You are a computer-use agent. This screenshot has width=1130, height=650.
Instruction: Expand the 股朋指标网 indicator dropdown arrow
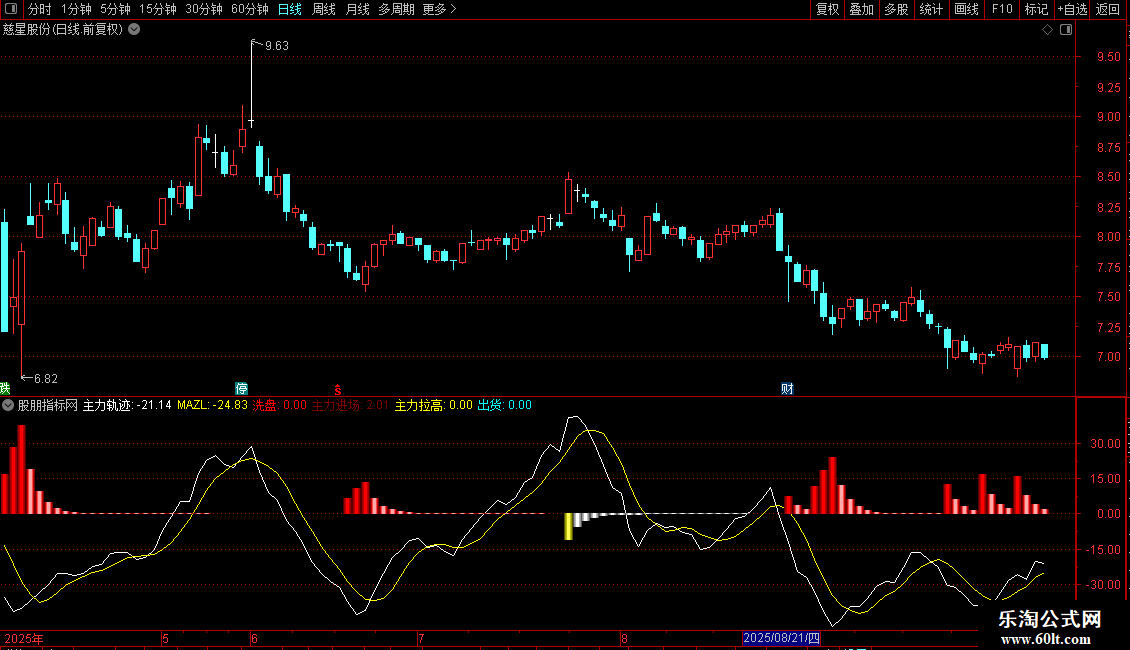(x=8, y=405)
